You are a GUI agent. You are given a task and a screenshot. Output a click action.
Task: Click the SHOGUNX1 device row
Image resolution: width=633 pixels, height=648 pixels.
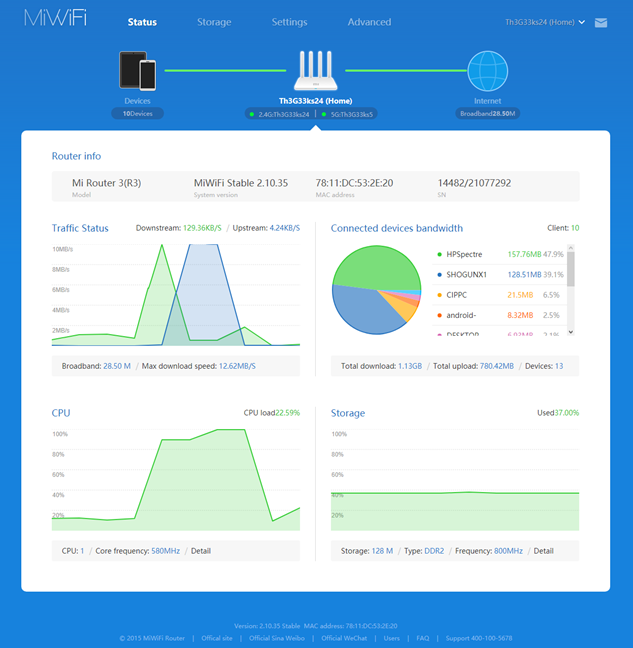(x=500, y=275)
